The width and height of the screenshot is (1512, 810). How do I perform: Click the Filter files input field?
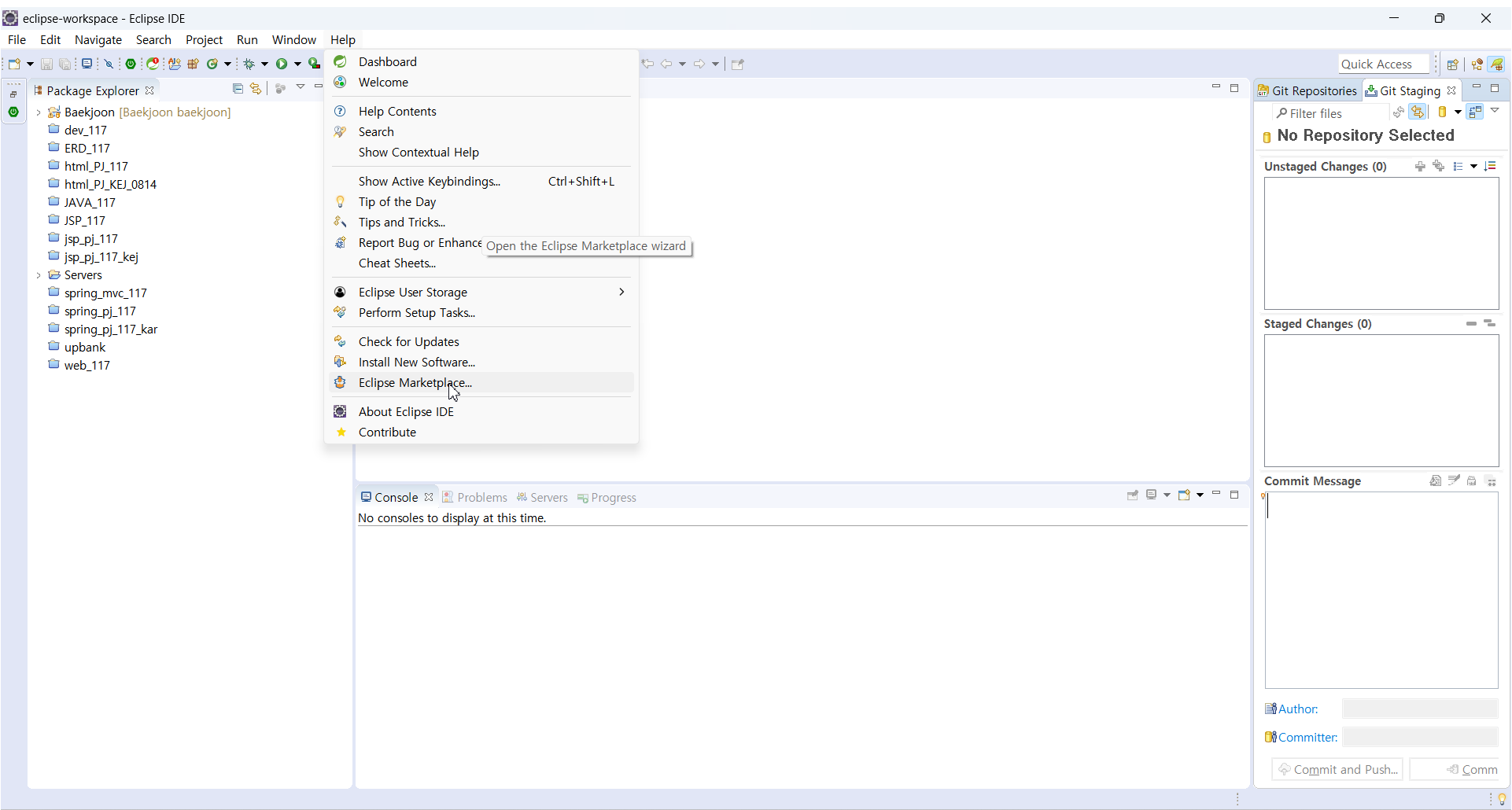click(x=1331, y=113)
